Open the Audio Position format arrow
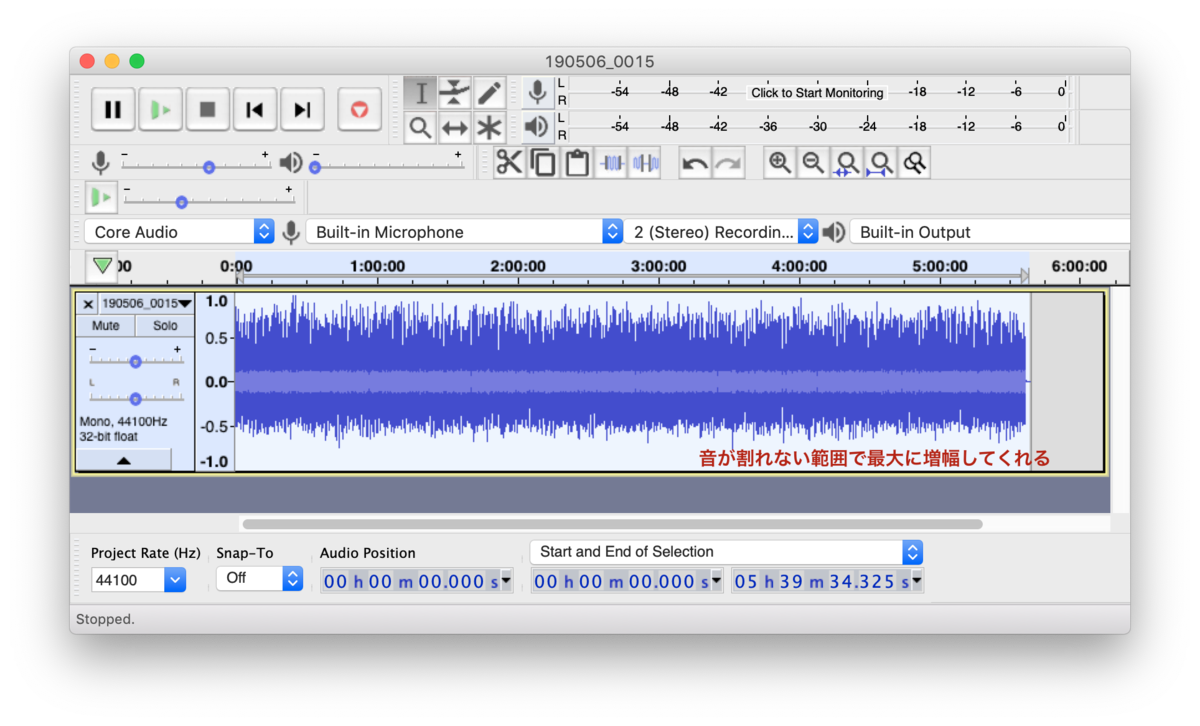 (x=506, y=581)
